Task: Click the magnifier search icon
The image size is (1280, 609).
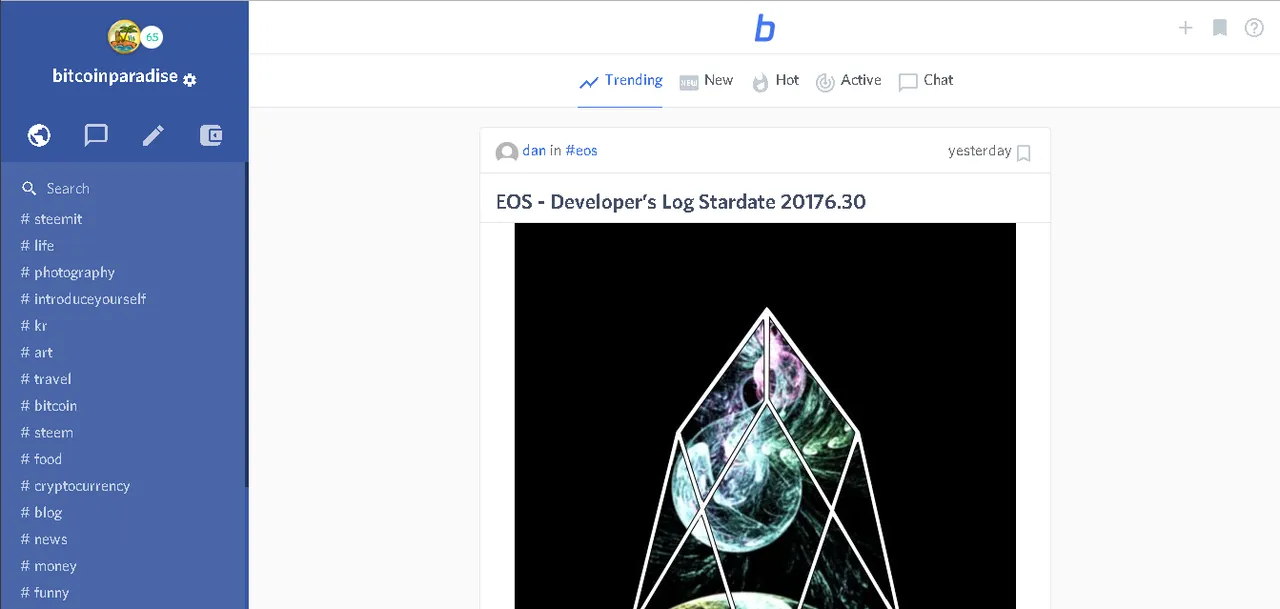Action: [x=29, y=188]
